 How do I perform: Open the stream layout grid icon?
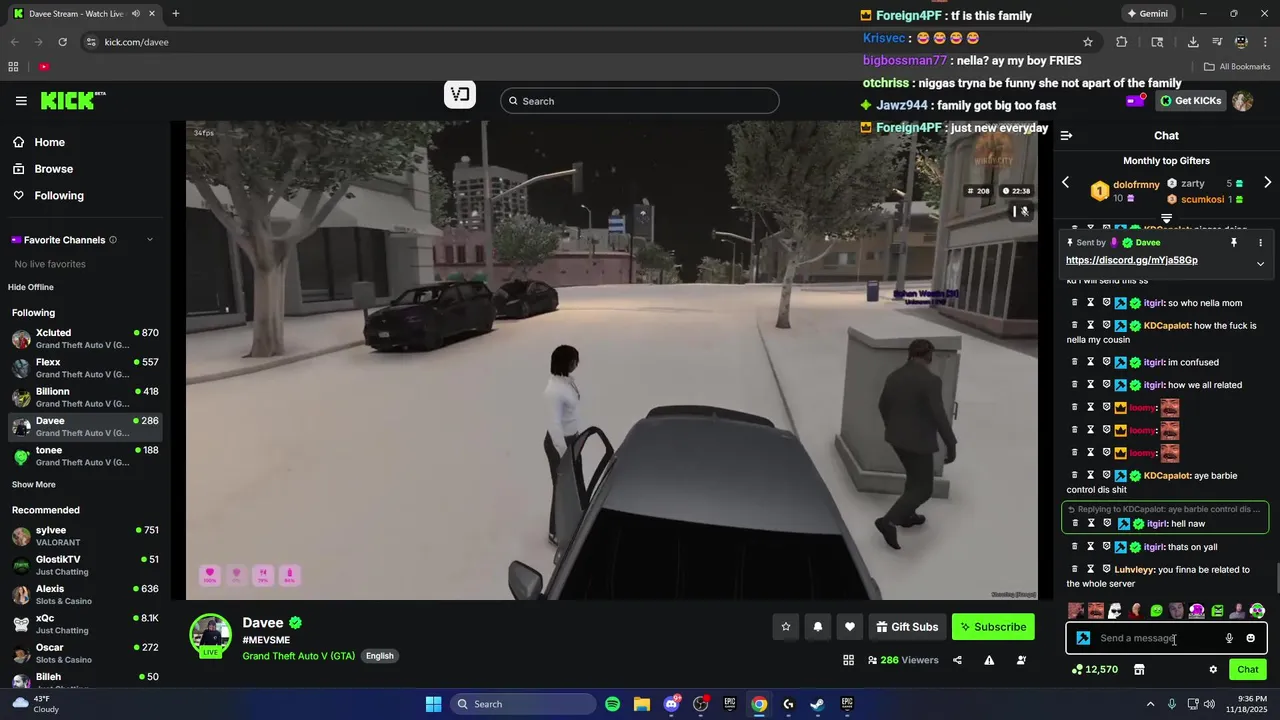click(x=848, y=660)
